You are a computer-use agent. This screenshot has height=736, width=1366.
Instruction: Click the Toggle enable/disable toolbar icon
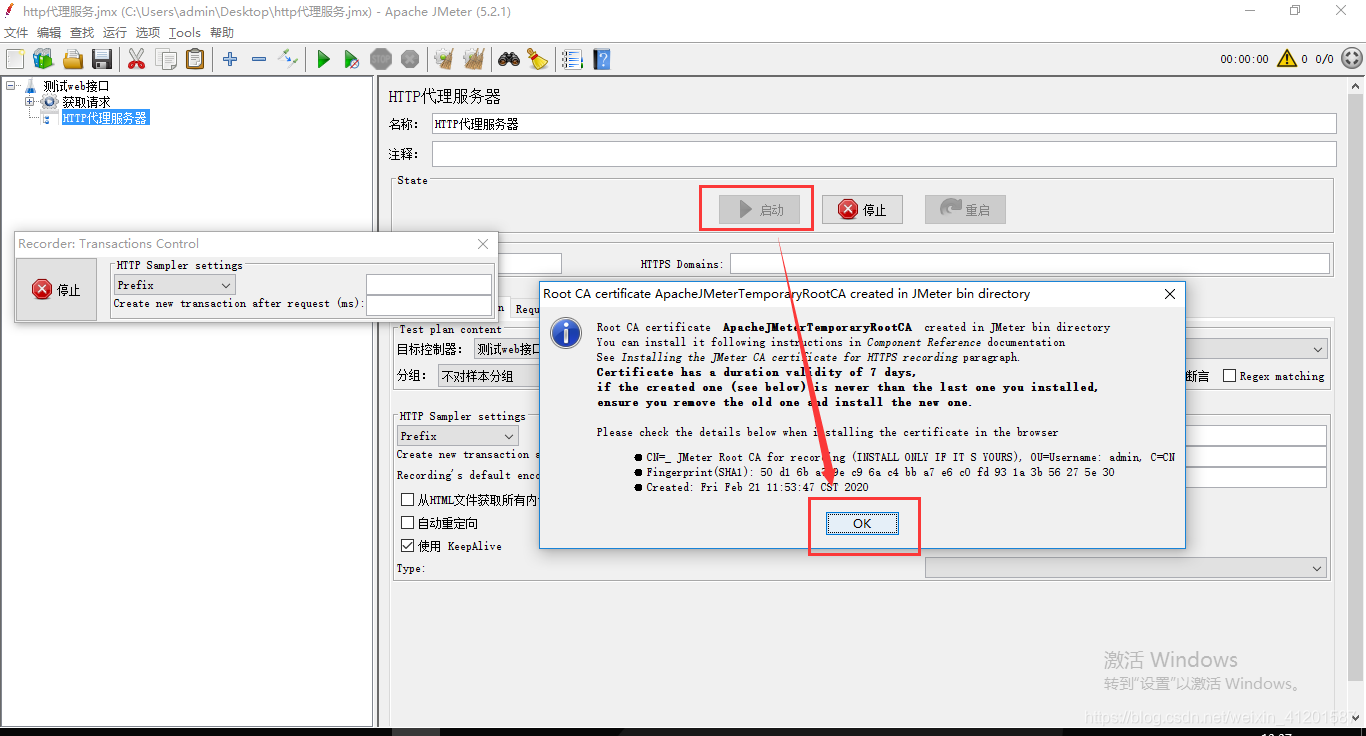tap(288, 59)
